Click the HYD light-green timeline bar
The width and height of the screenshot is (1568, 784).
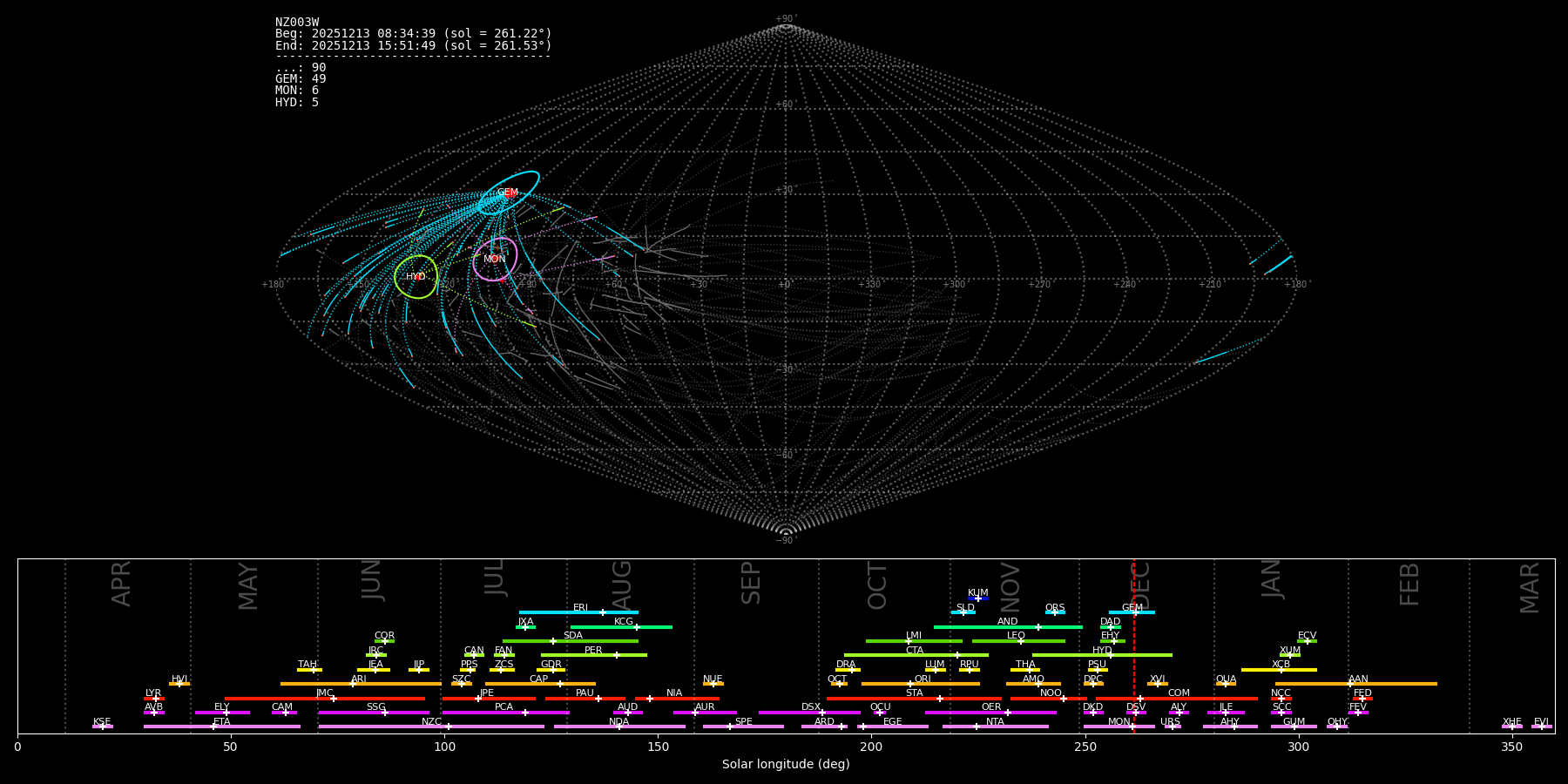tap(1102, 655)
